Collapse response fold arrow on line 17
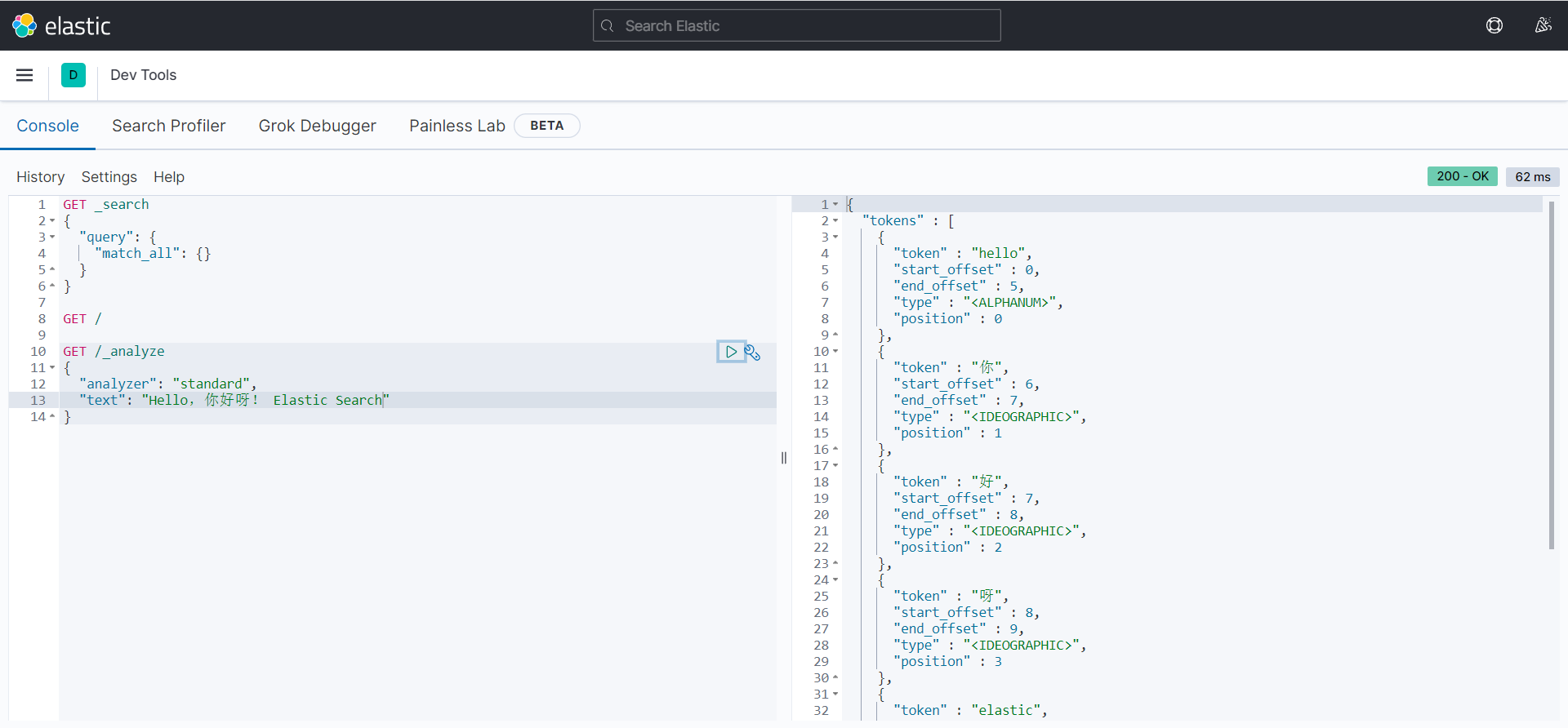This screenshot has width=1568, height=728. (x=835, y=466)
